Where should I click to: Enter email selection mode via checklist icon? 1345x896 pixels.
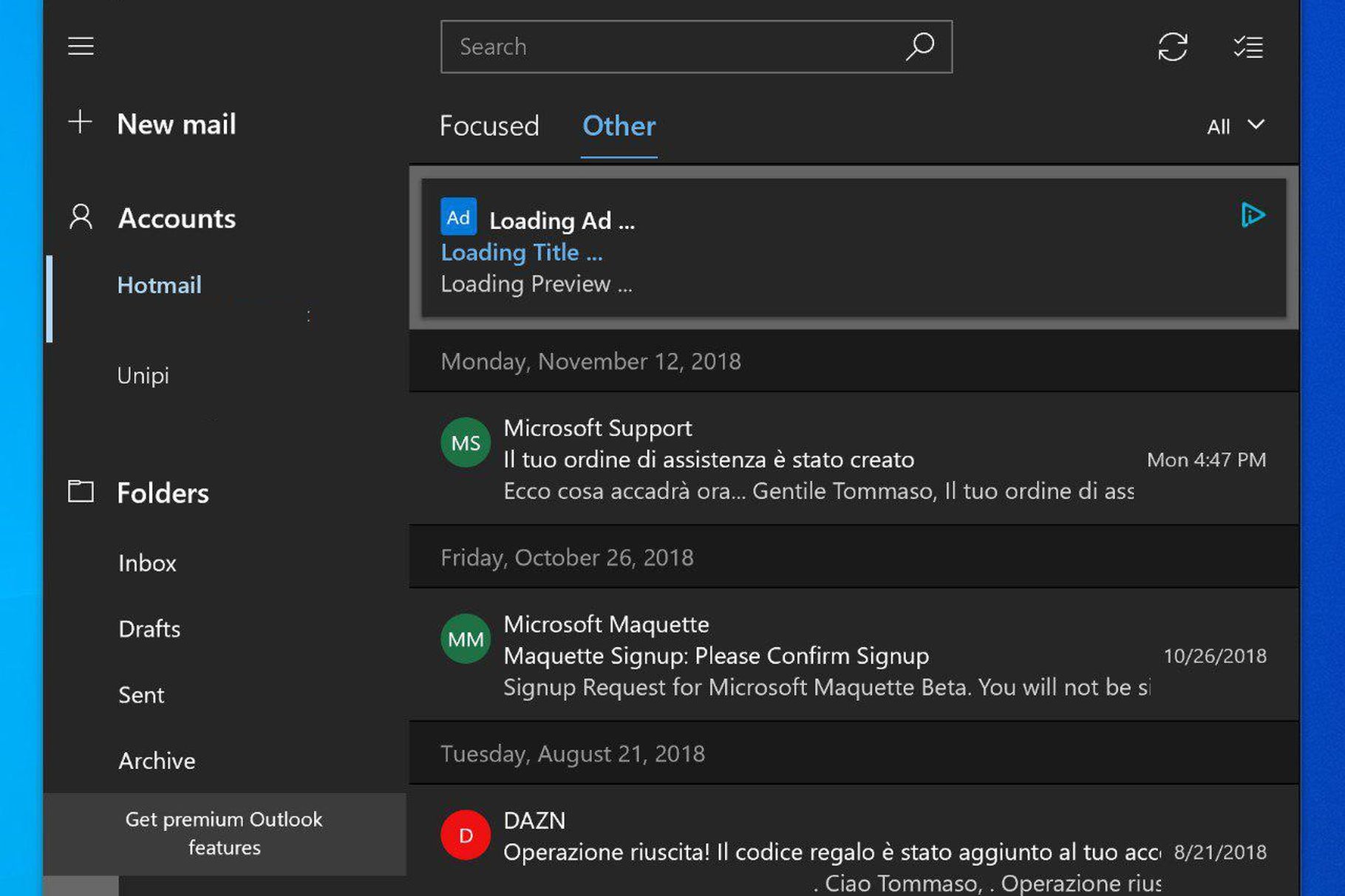[x=1248, y=46]
